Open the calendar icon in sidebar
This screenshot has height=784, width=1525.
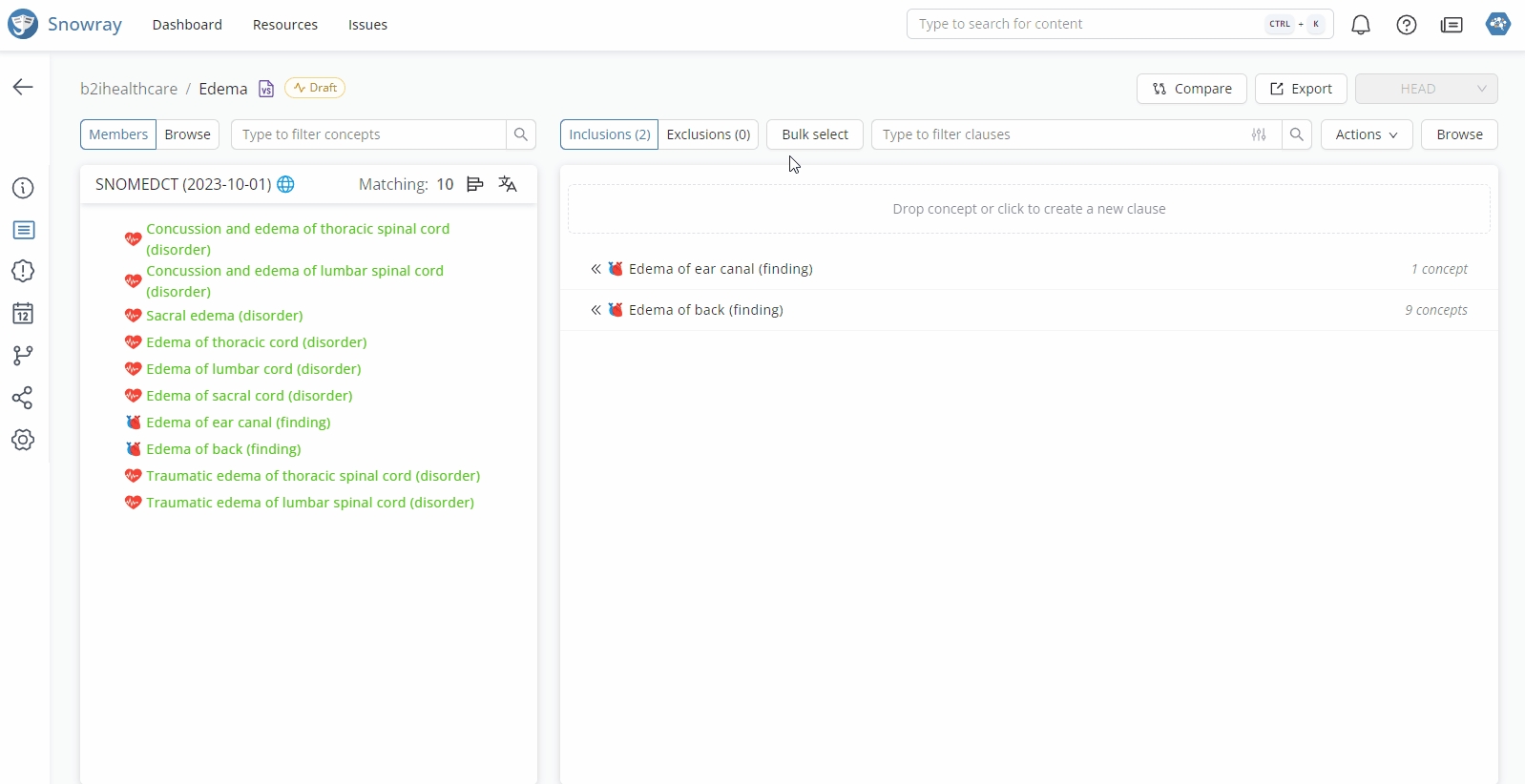pyautogui.click(x=23, y=314)
